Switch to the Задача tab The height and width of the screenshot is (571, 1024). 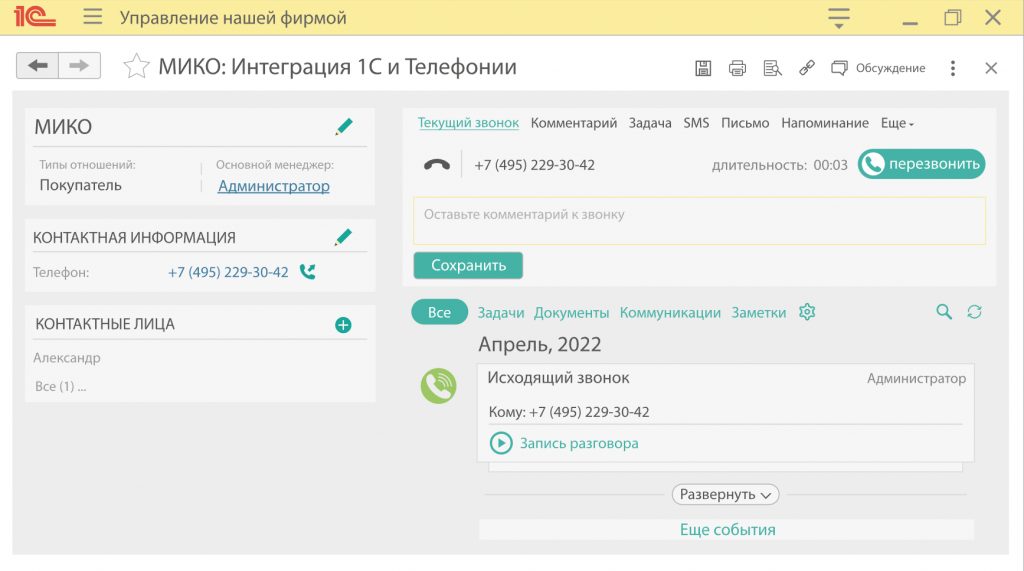650,123
